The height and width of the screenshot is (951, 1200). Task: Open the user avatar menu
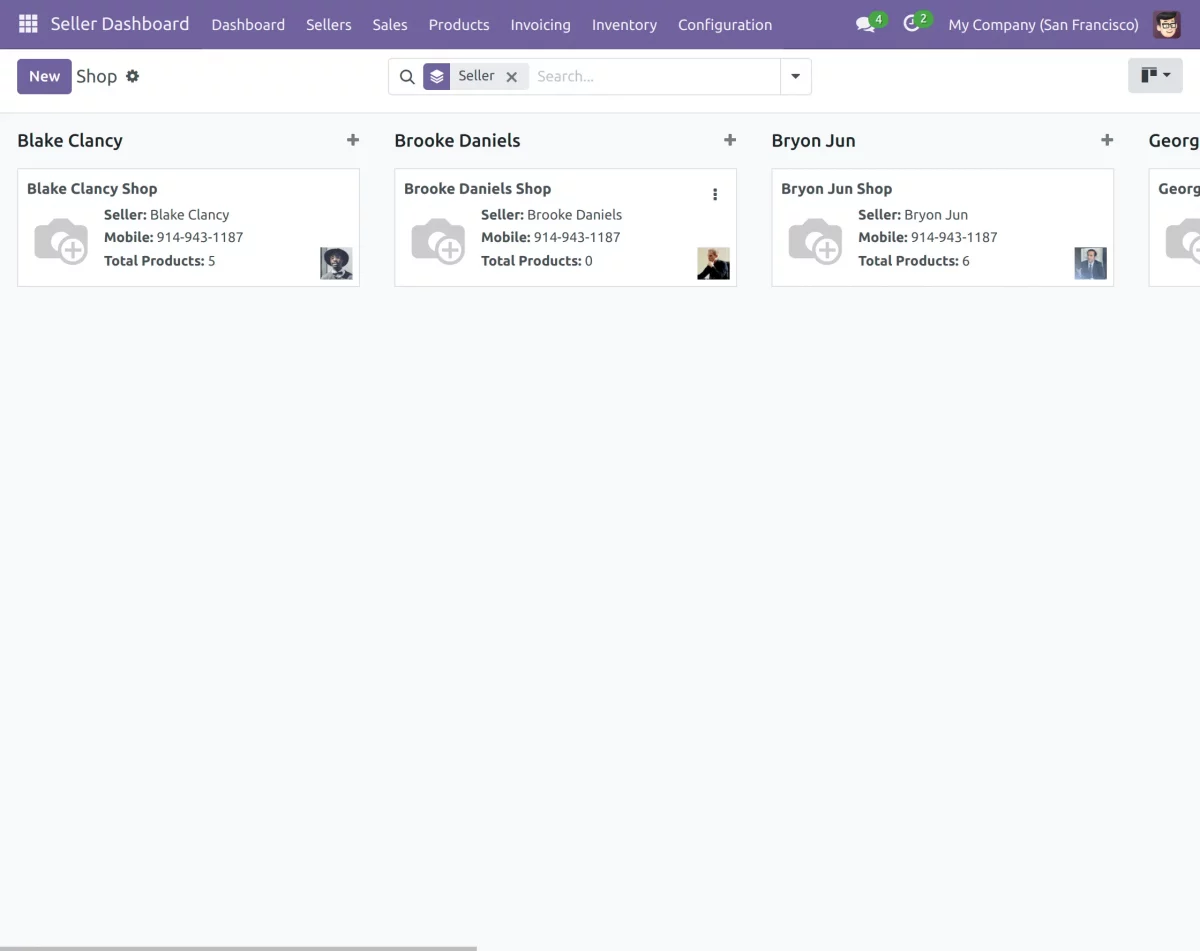click(x=1167, y=25)
